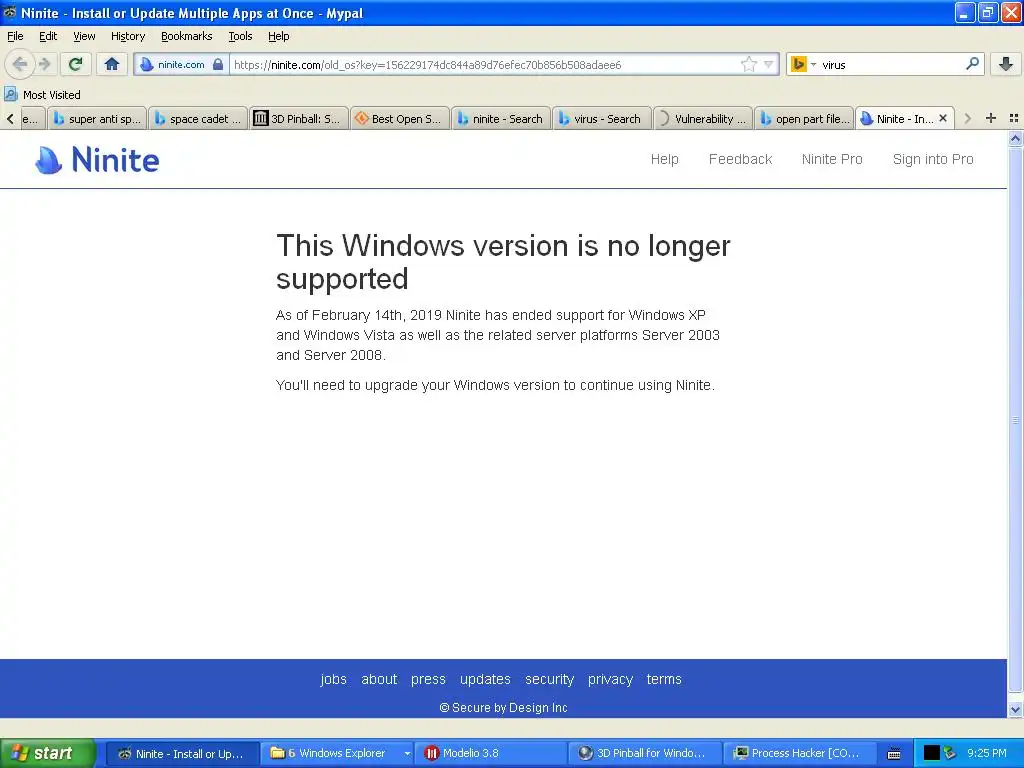
Task: Click the search magnifier icon
Action: pyautogui.click(x=972, y=64)
